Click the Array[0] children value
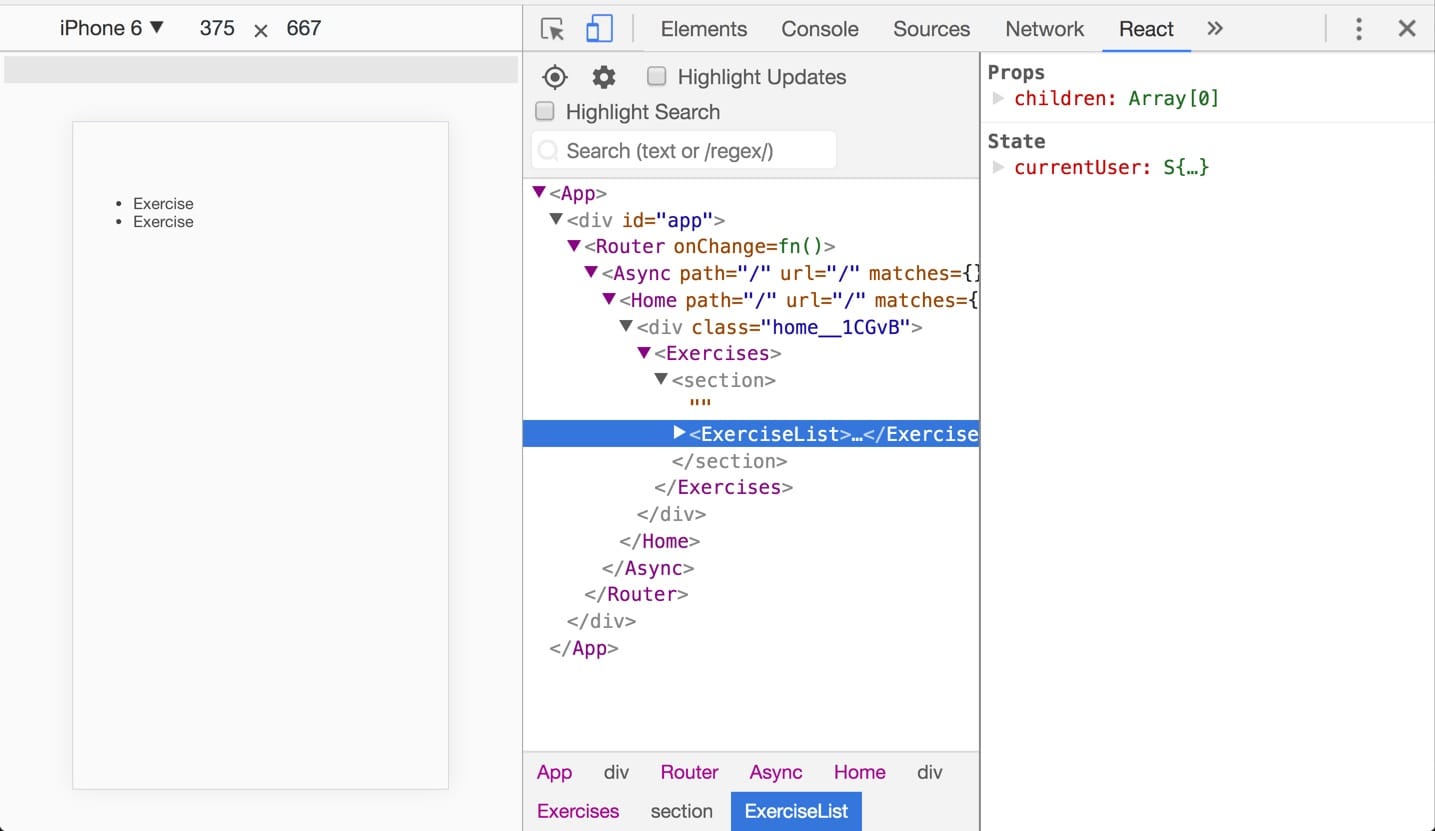 click(1174, 98)
